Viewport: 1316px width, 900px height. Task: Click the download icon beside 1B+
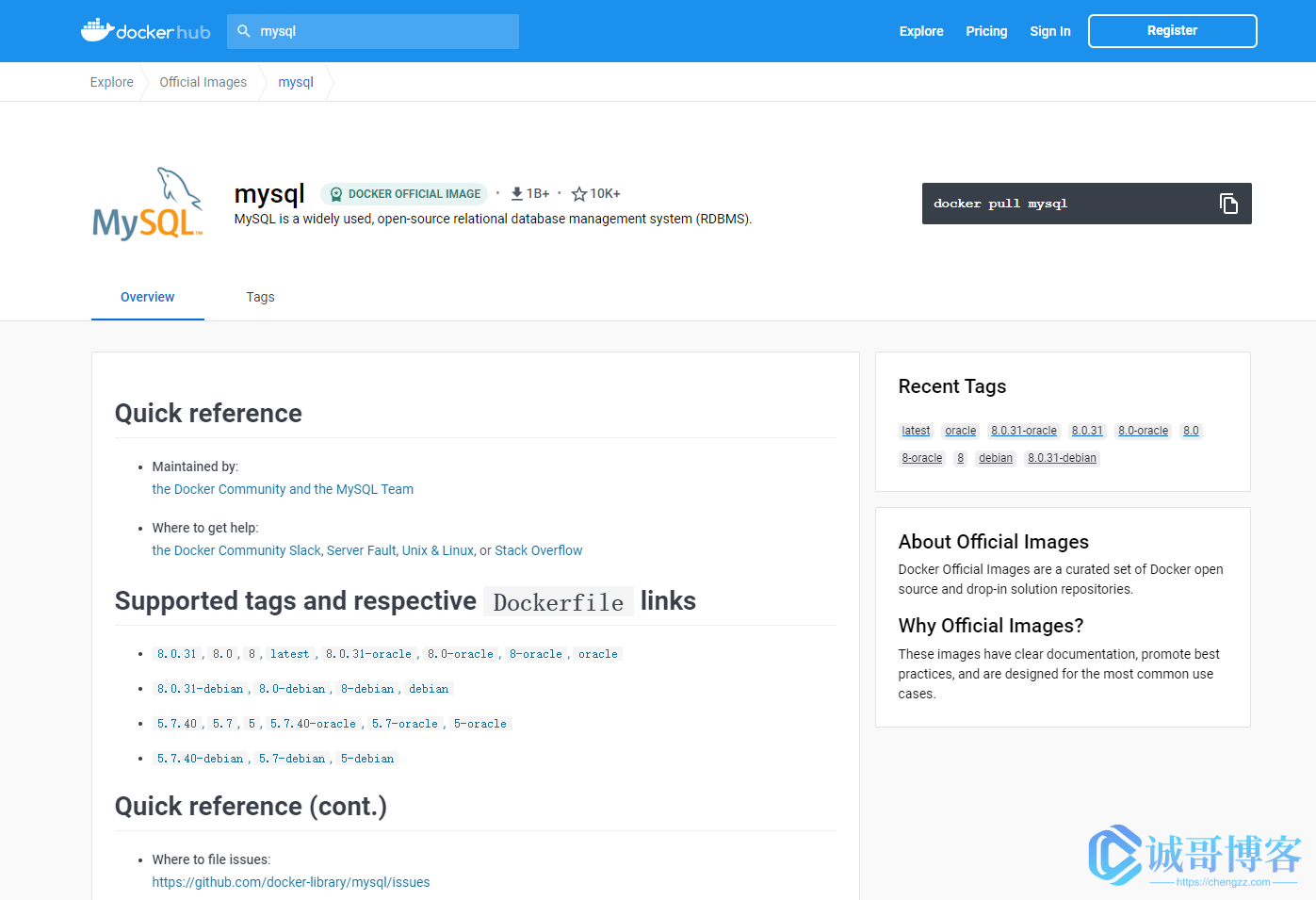point(517,193)
